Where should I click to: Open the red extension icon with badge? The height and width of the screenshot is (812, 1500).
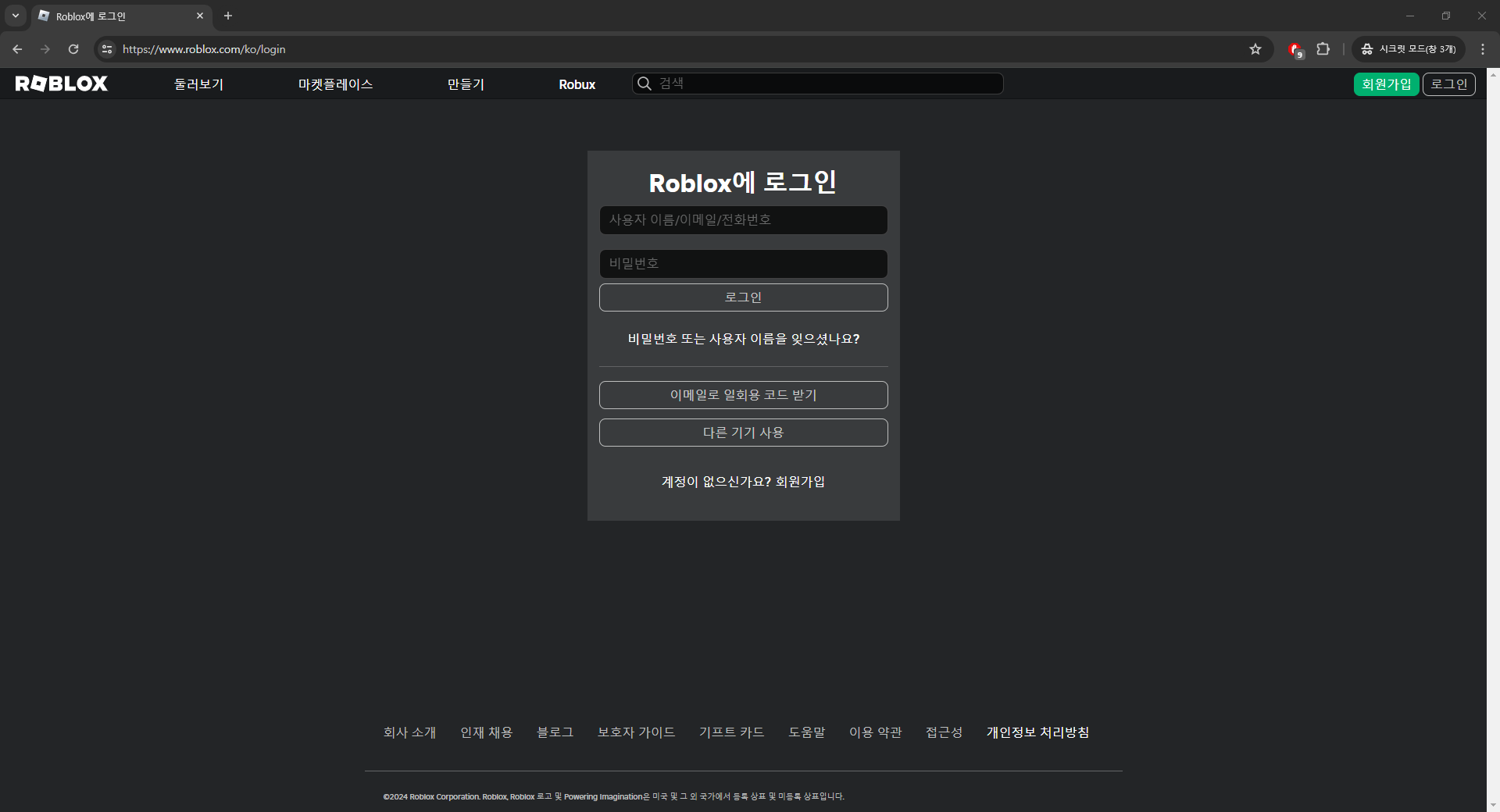(1295, 50)
